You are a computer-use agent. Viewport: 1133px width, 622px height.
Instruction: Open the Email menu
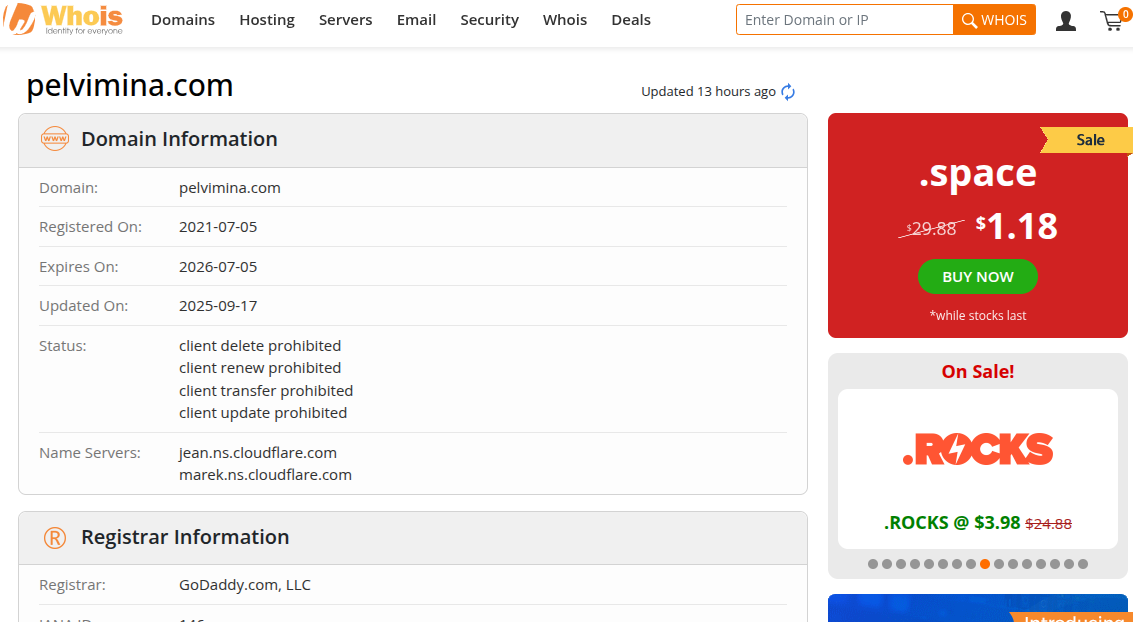click(x=416, y=20)
